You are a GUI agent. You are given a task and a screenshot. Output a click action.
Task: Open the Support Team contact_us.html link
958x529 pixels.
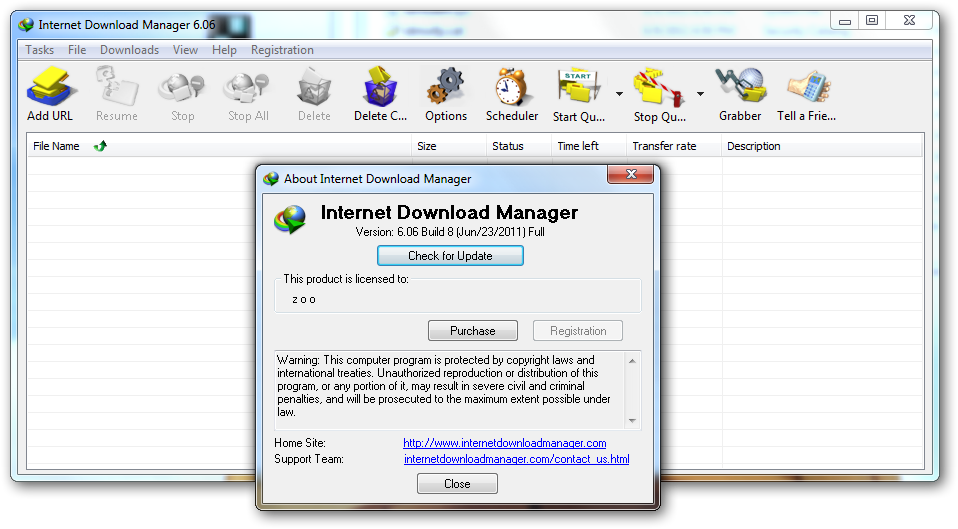click(x=516, y=459)
